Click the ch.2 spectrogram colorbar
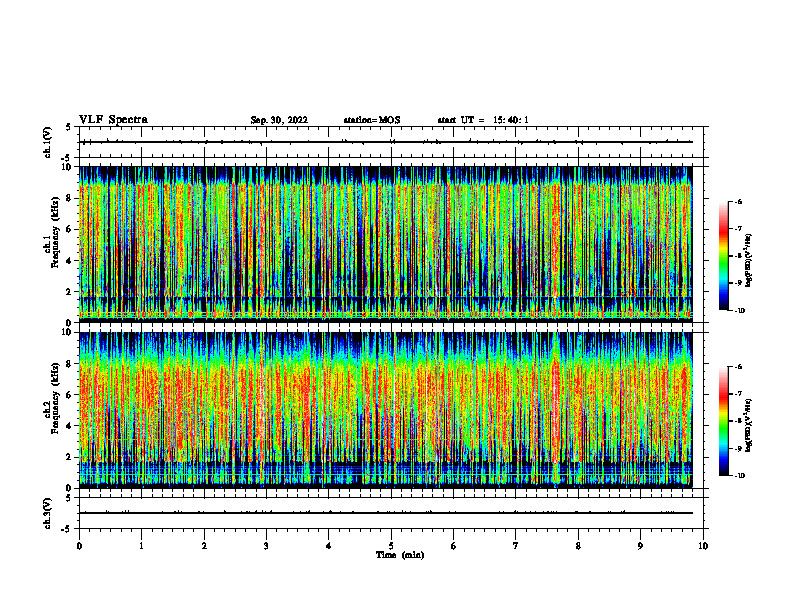This screenshot has height=612, width=792. point(723,421)
